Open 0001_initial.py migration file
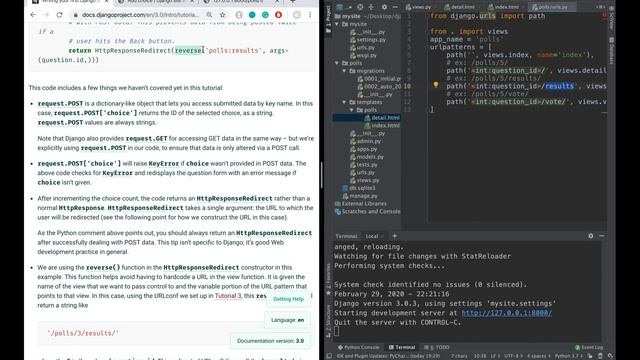Image resolution: width=640 pixels, height=360 pixels. (380, 79)
